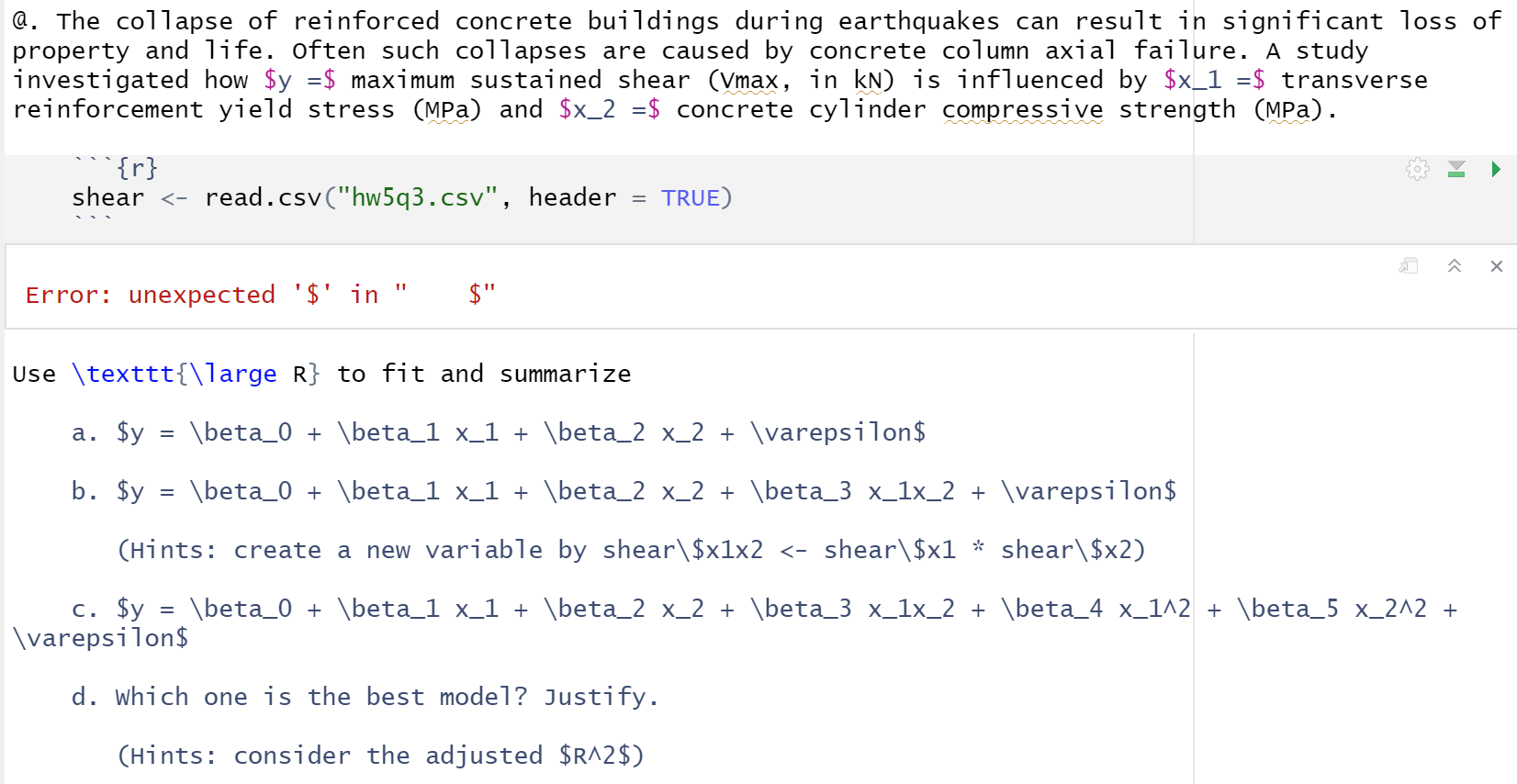This screenshot has height=784, width=1517.
Task: Click \varepsilon$ on the wrapped line
Action: (x=101, y=638)
